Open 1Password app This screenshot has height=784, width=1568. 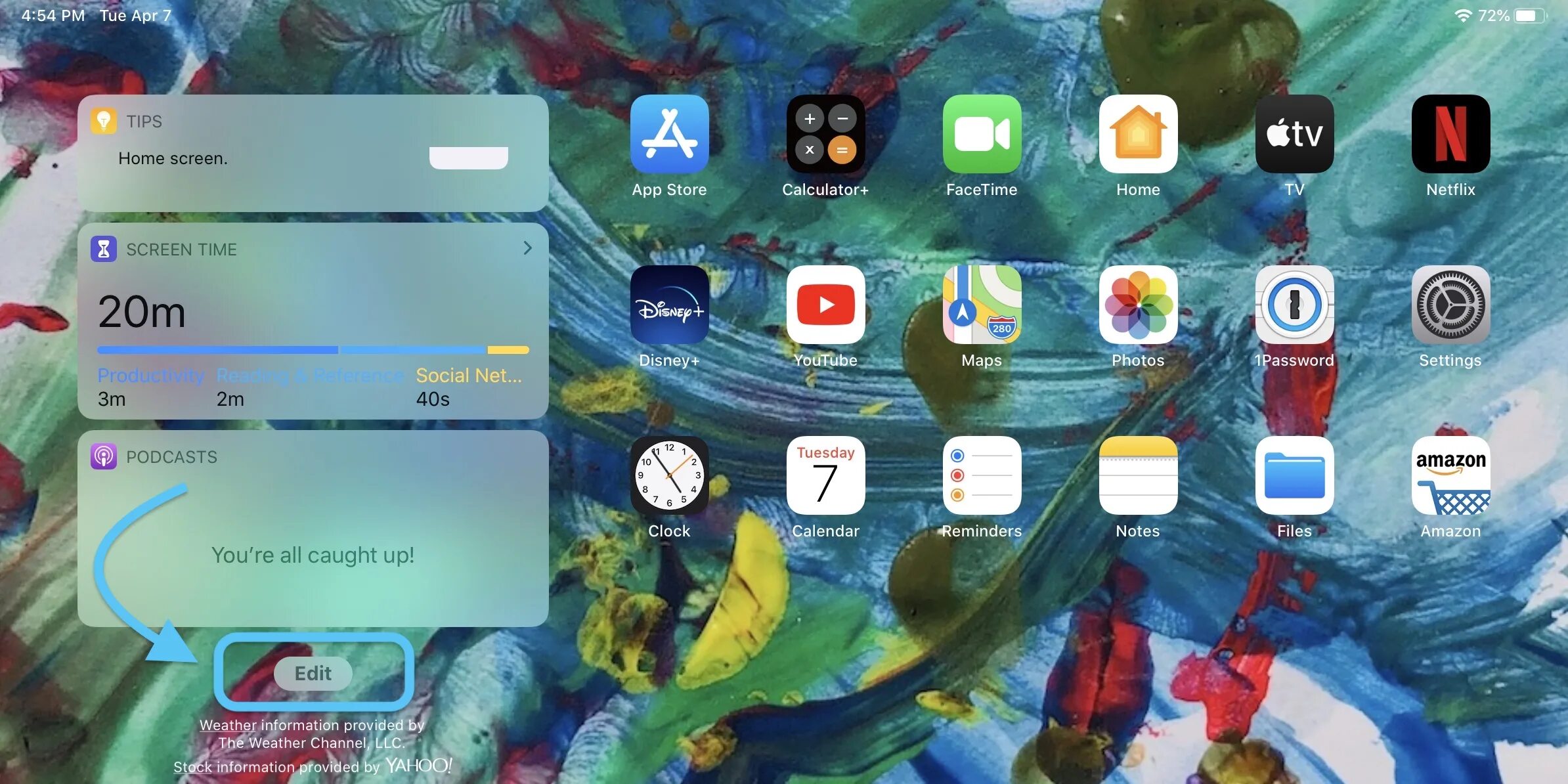(x=1294, y=305)
